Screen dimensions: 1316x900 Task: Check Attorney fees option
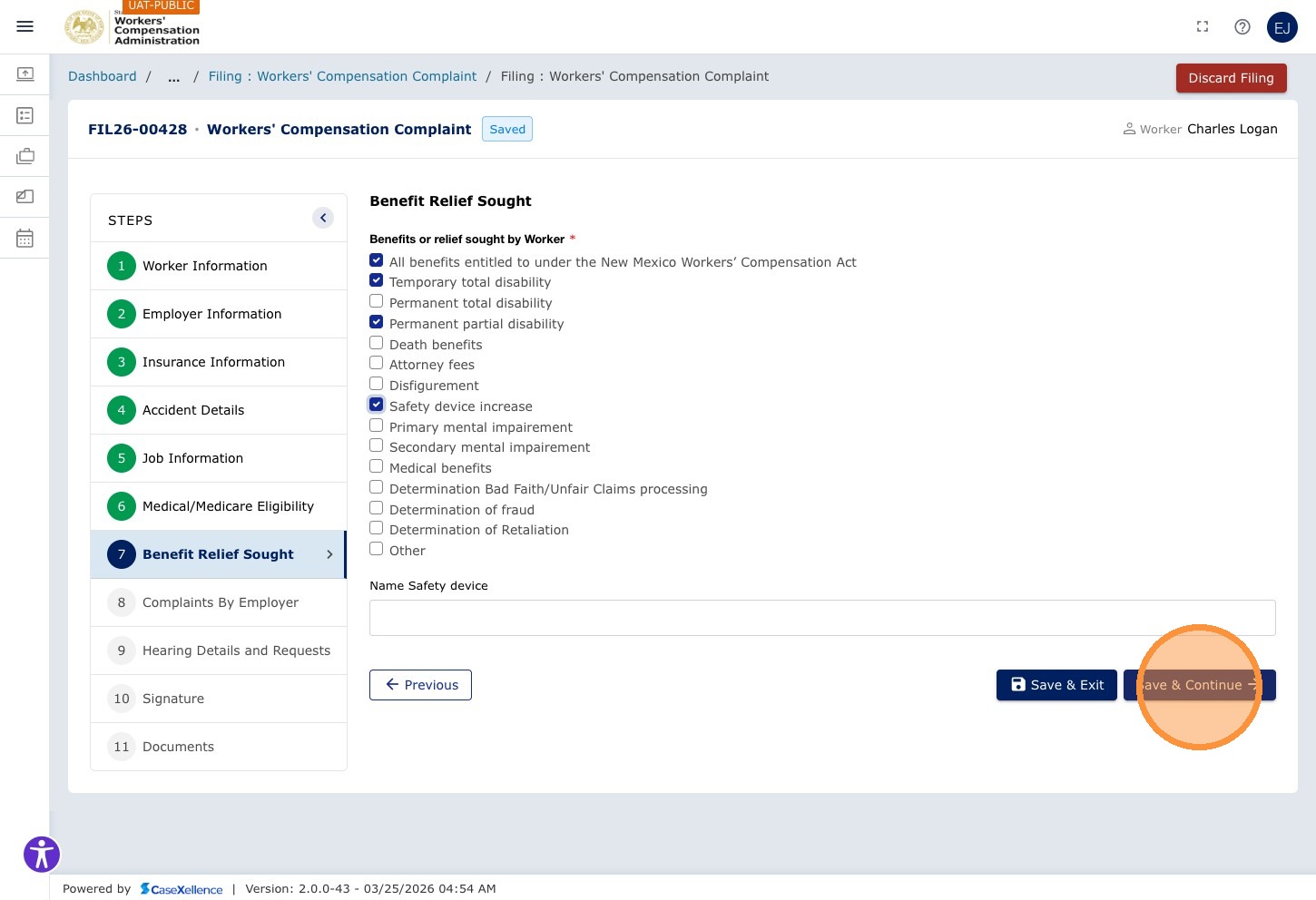pyautogui.click(x=377, y=363)
